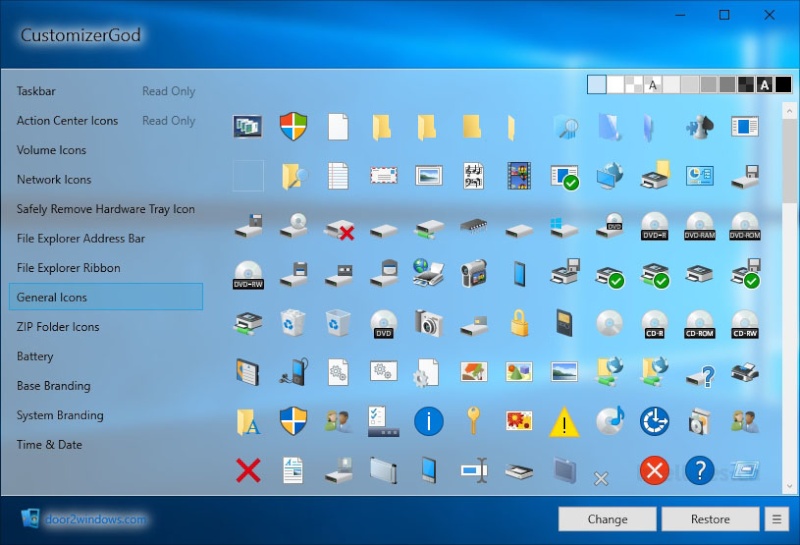Open the ZIP Folder Icons category
Screen dimensions: 800x545
click(x=58, y=327)
